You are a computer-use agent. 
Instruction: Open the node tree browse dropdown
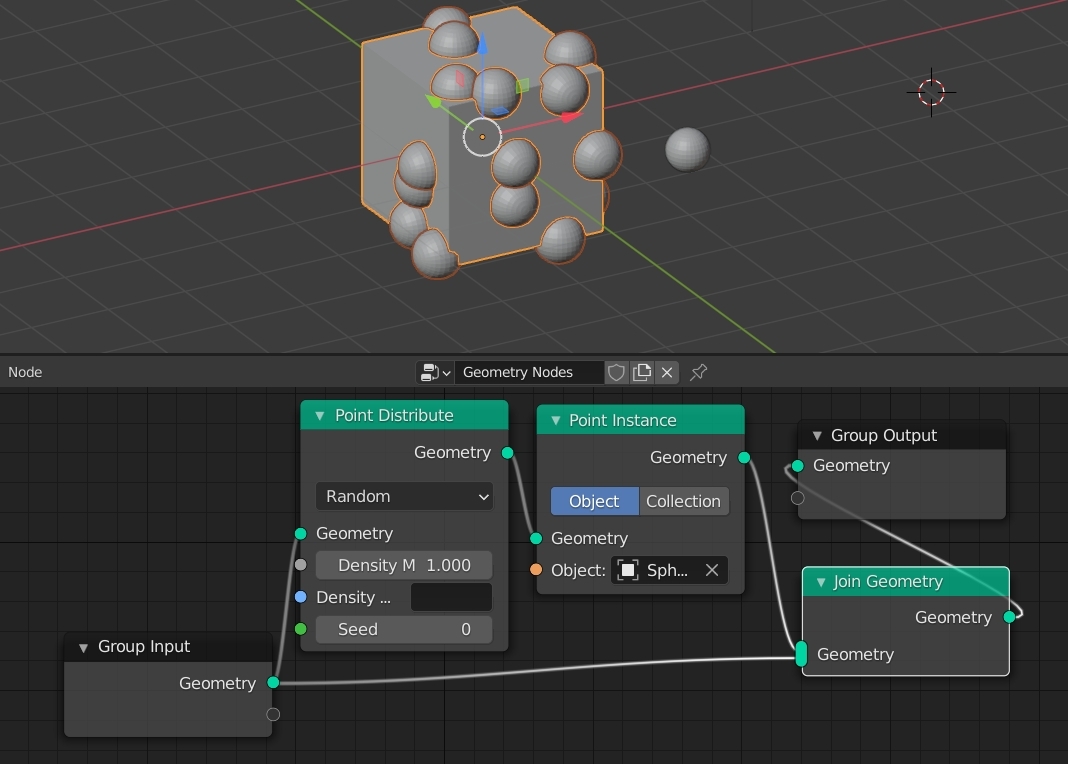[x=435, y=372]
